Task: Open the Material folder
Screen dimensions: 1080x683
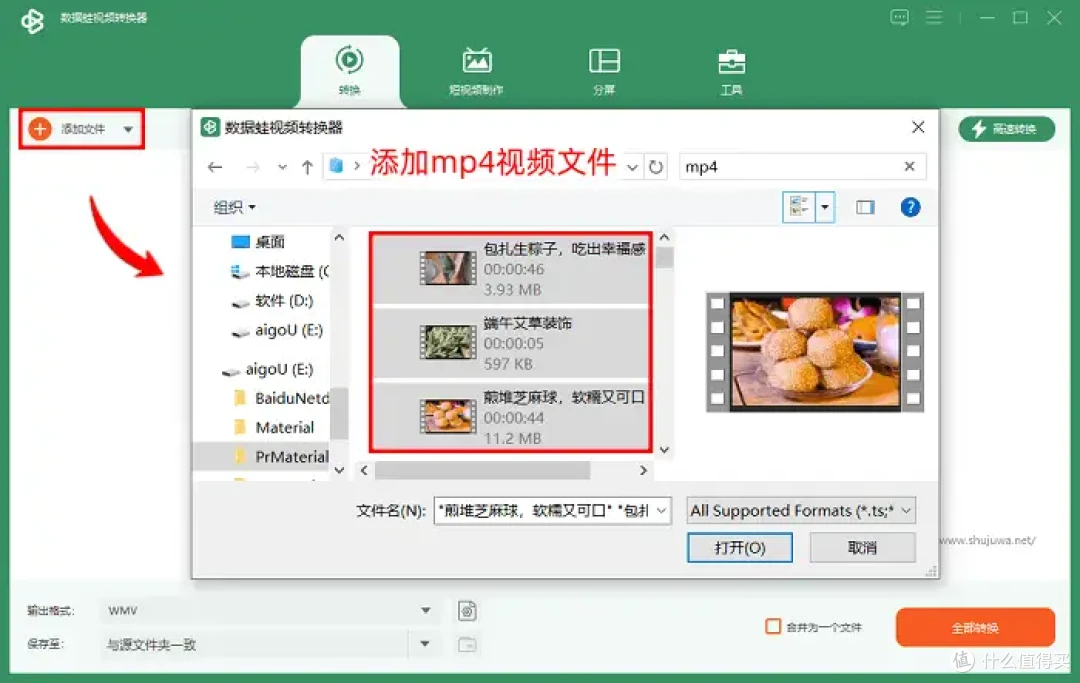Action: [x=274, y=428]
